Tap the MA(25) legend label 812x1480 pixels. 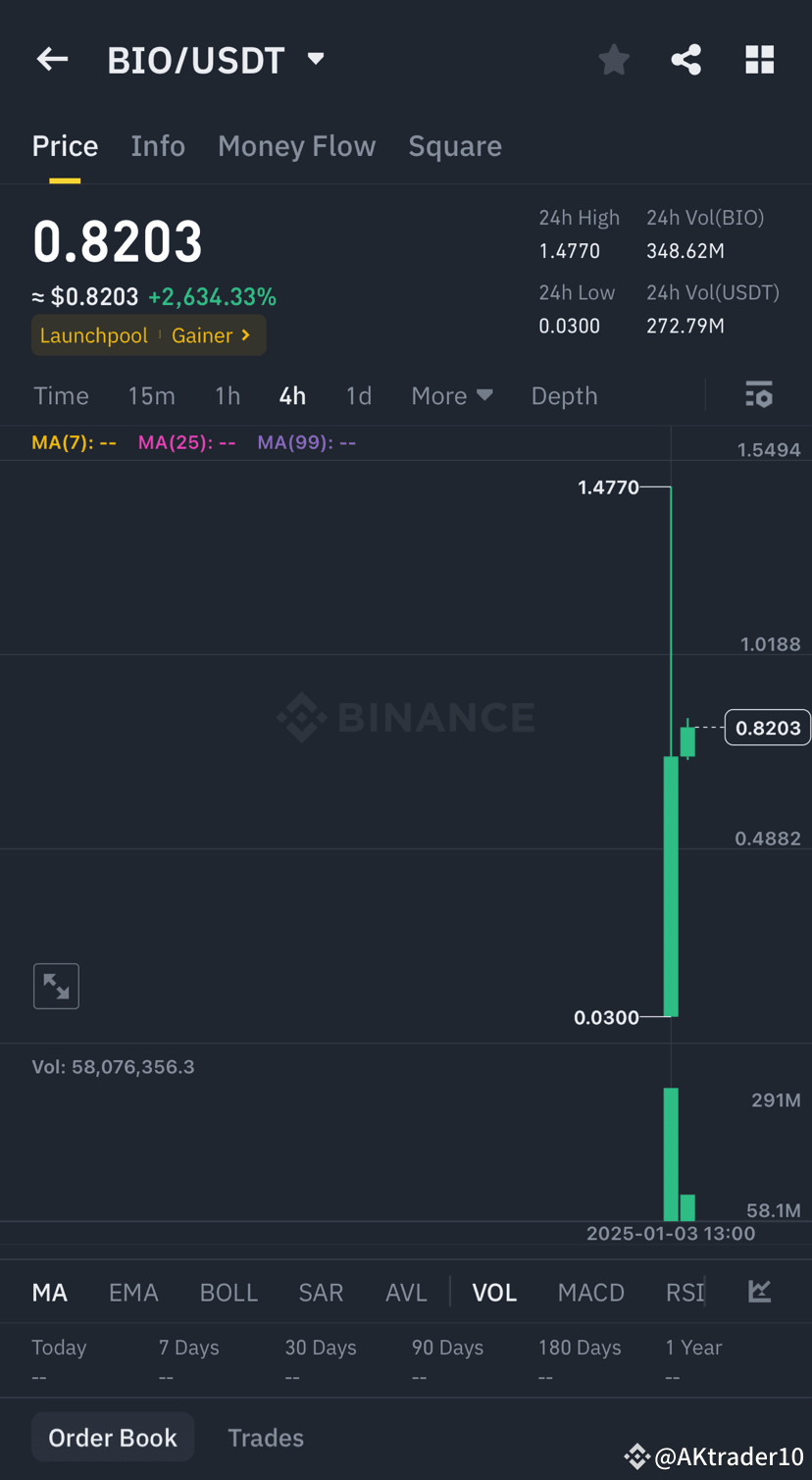[186, 442]
